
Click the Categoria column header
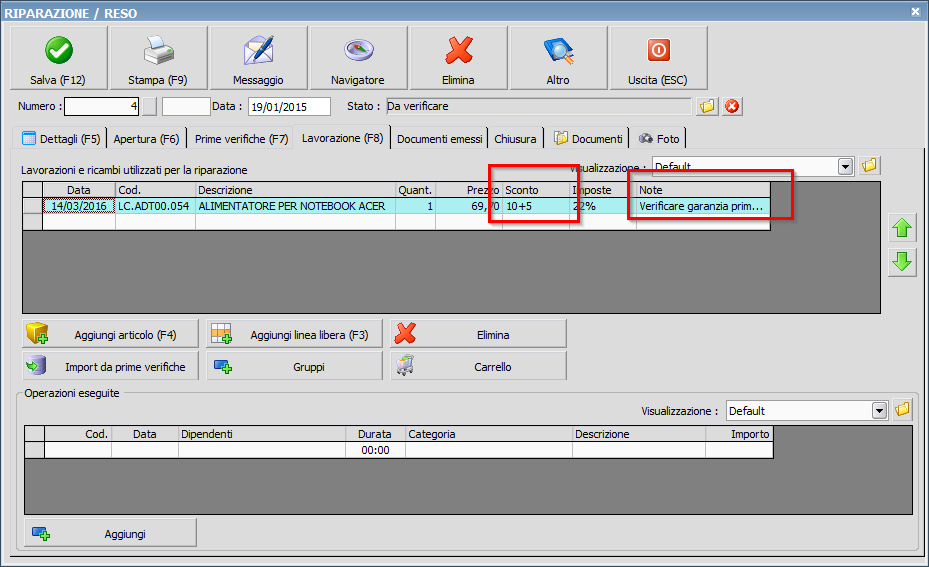pos(489,434)
